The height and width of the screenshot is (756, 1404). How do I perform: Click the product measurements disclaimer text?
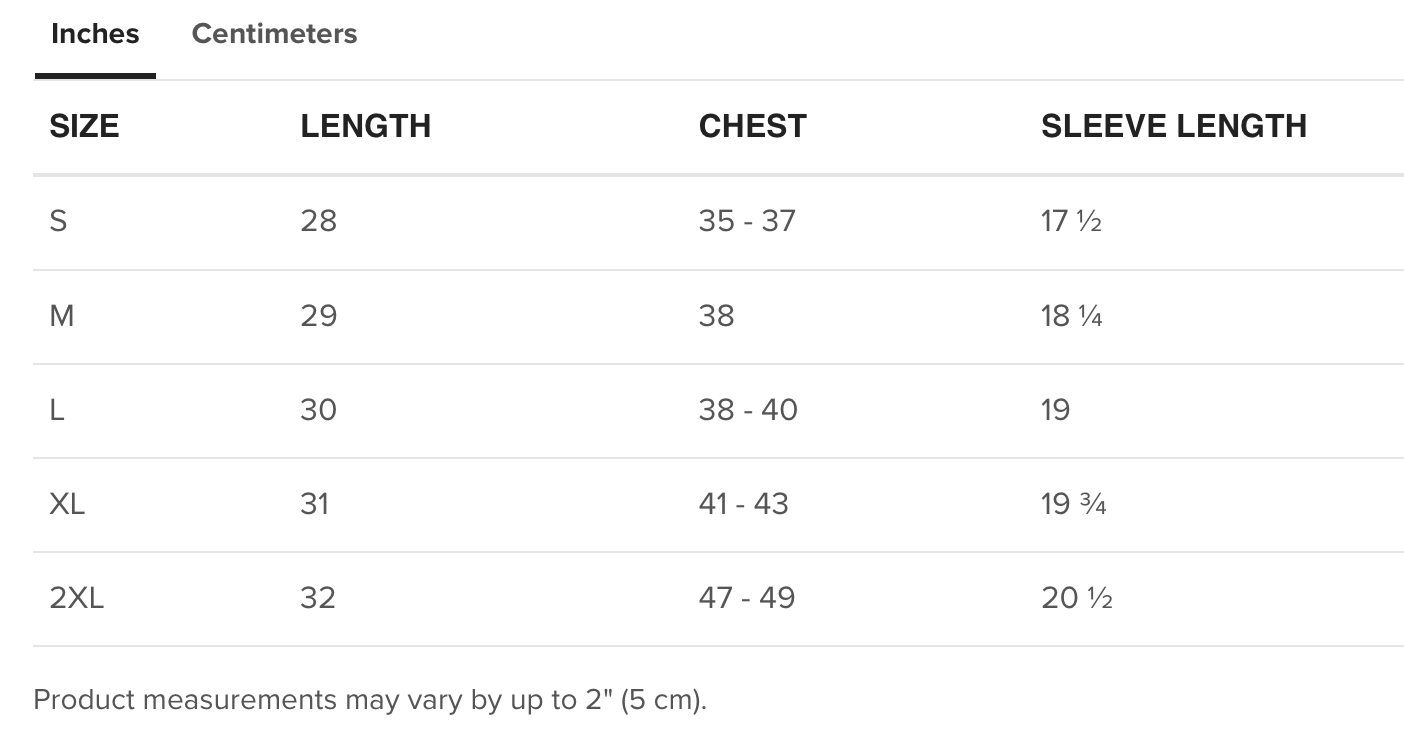coord(370,700)
